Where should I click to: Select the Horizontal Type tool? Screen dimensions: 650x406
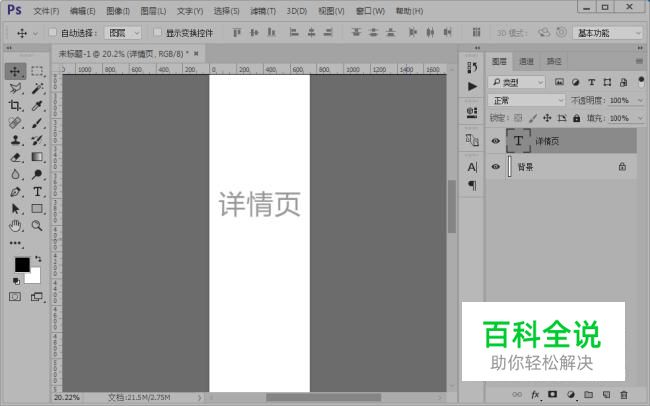[37, 192]
